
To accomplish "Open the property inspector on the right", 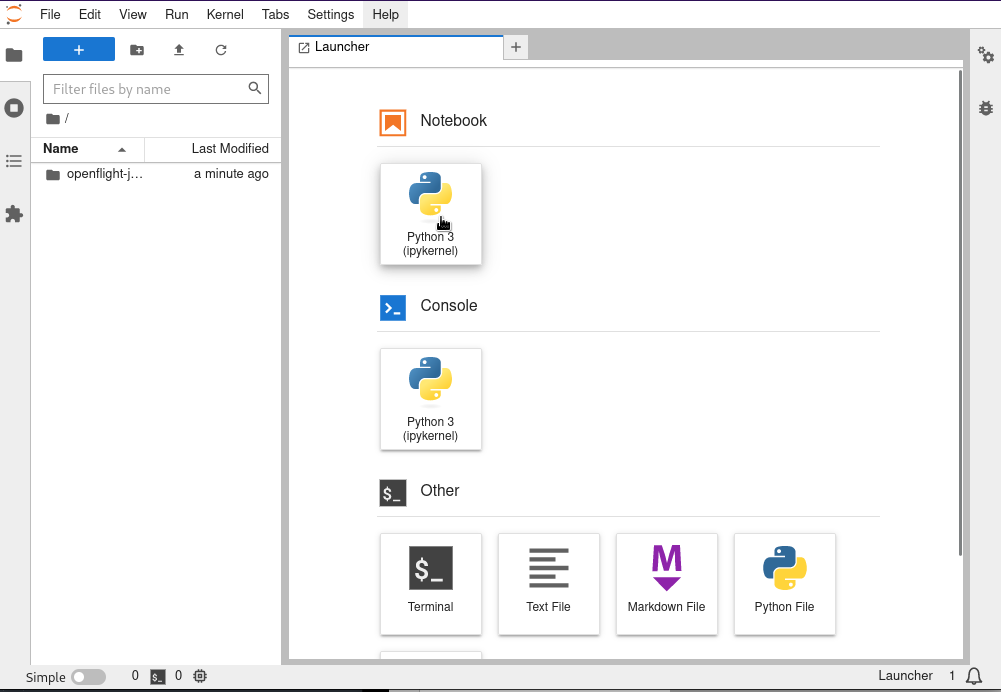I will point(986,56).
